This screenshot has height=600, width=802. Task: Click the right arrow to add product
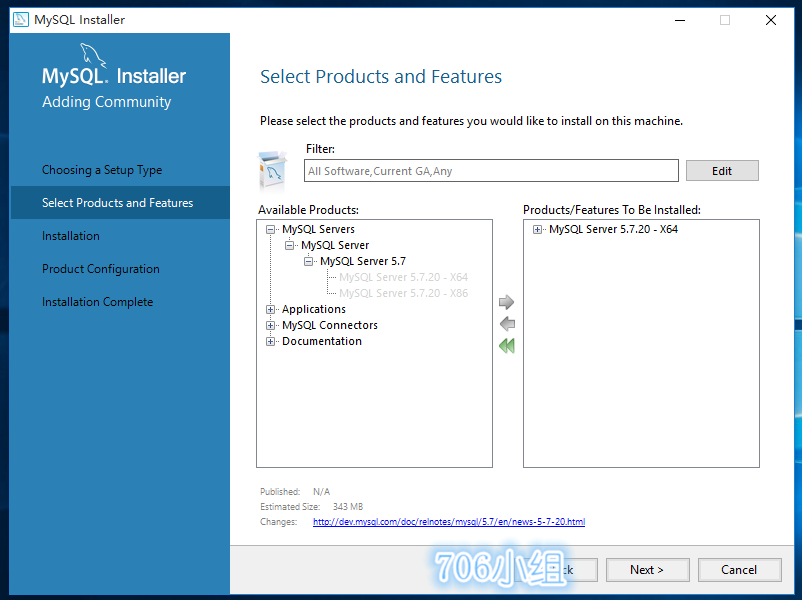506,302
